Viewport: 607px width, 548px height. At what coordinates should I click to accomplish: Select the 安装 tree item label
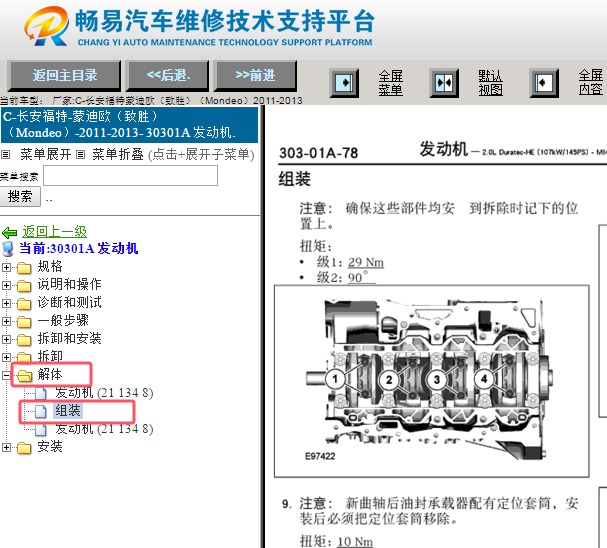click(50, 447)
